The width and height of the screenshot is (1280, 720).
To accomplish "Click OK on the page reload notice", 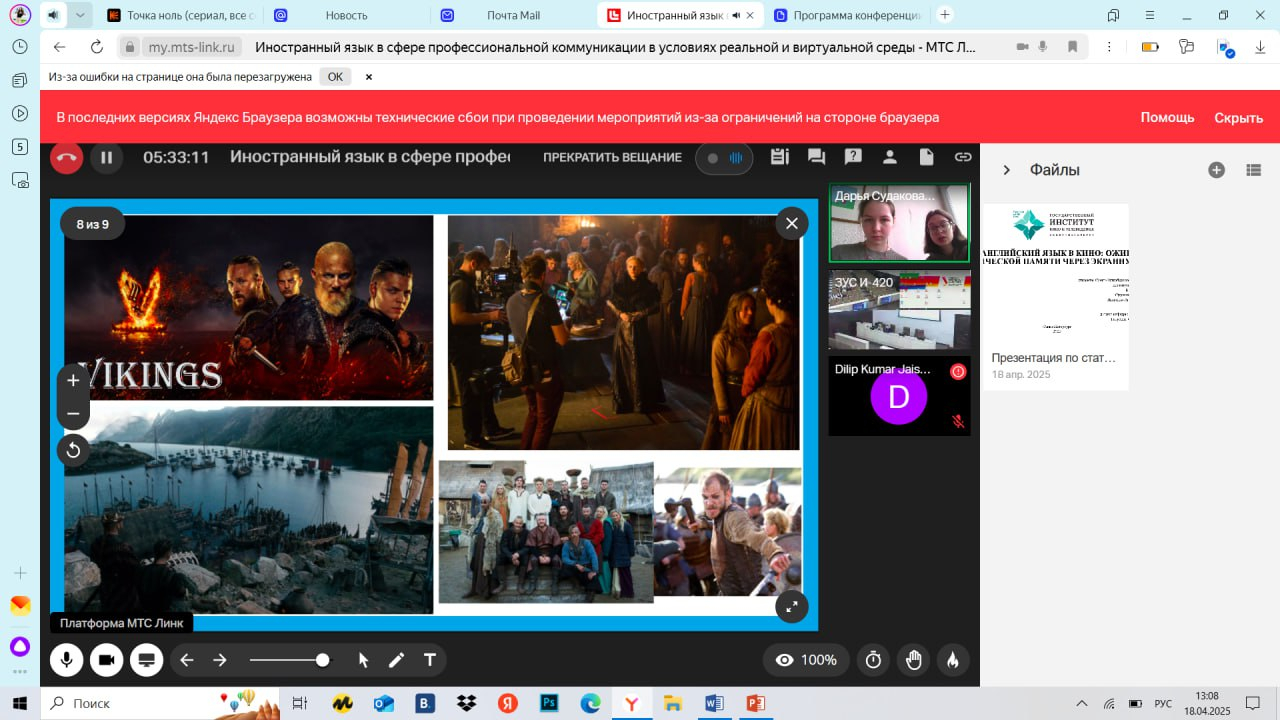I will (335, 77).
